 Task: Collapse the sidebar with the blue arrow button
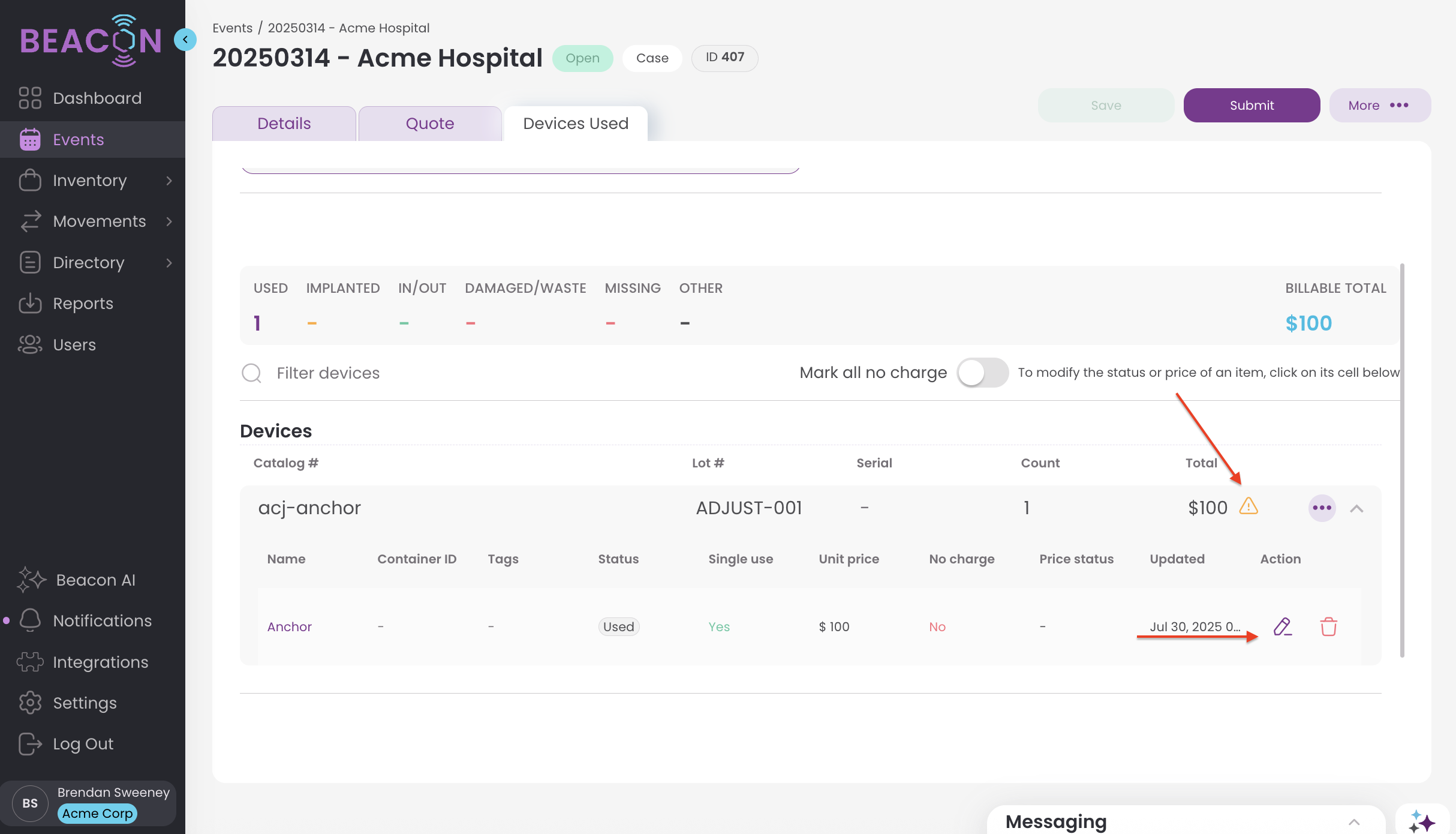coord(185,40)
